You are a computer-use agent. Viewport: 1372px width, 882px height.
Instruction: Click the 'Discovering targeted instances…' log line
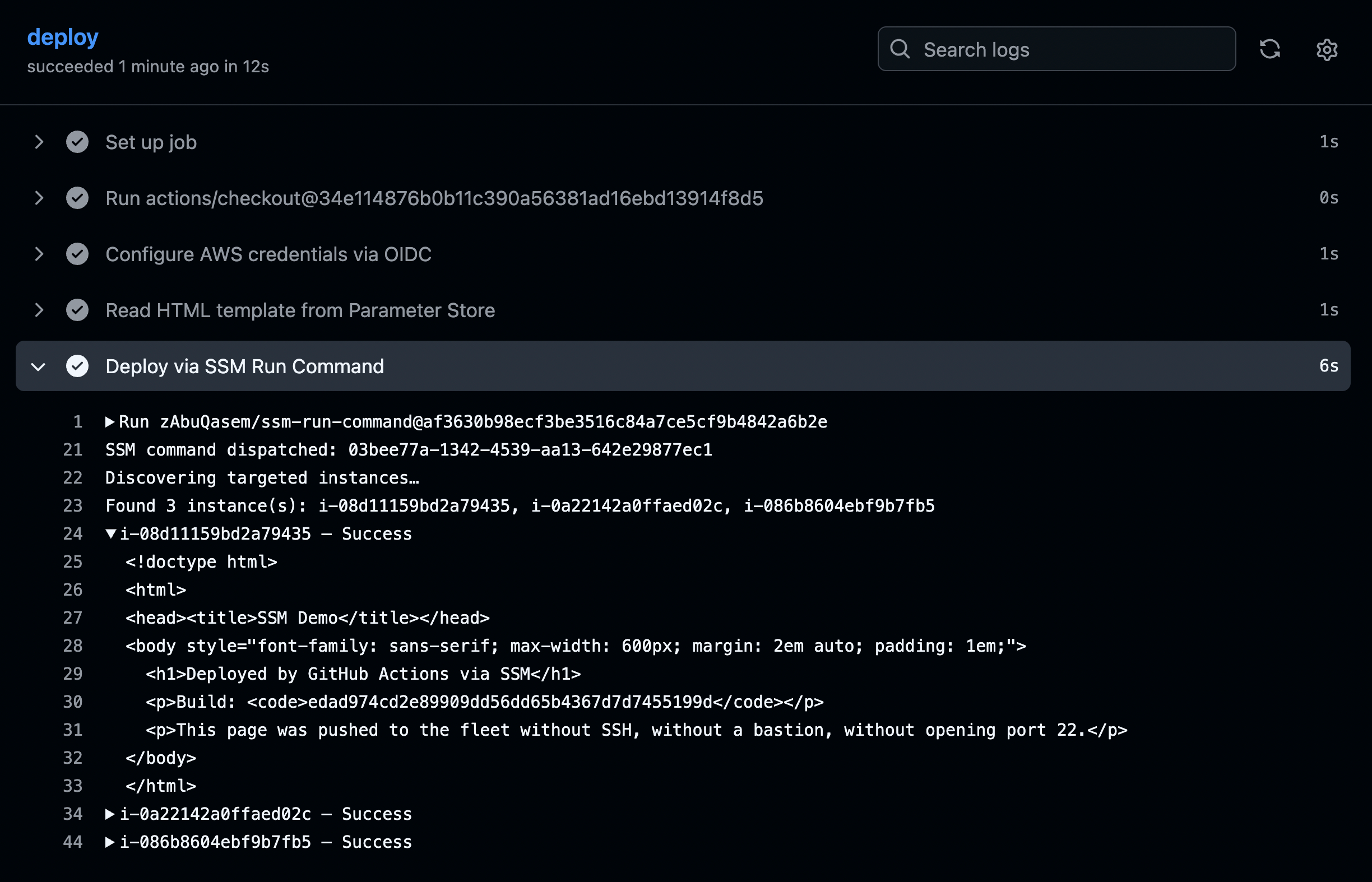coord(262,478)
